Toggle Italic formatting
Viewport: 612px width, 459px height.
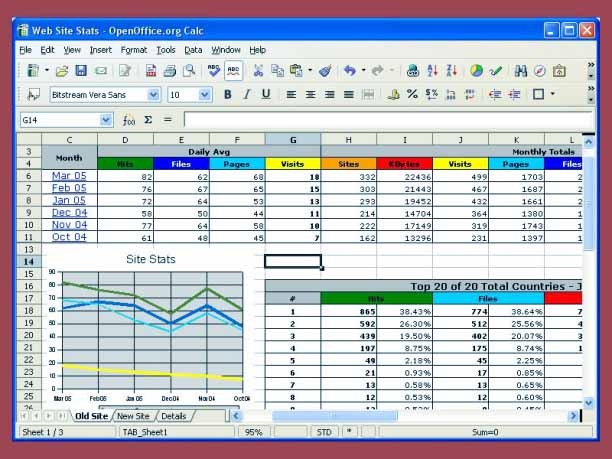(x=247, y=95)
